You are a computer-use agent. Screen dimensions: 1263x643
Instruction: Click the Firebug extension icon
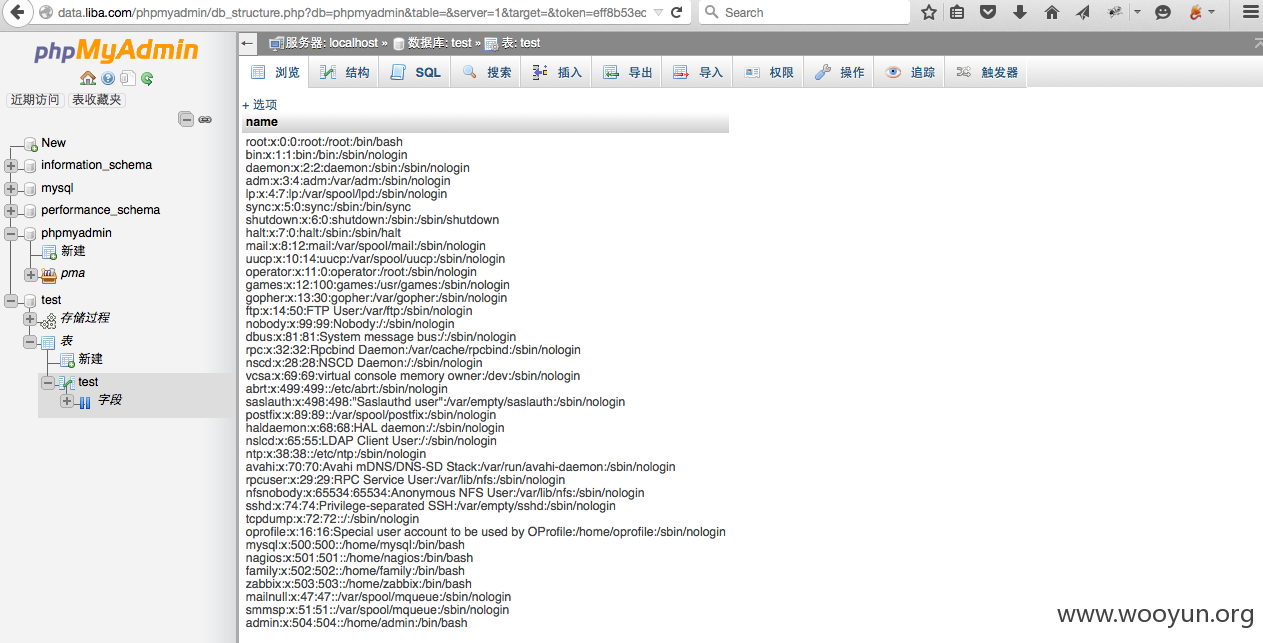click(1195, 13)
